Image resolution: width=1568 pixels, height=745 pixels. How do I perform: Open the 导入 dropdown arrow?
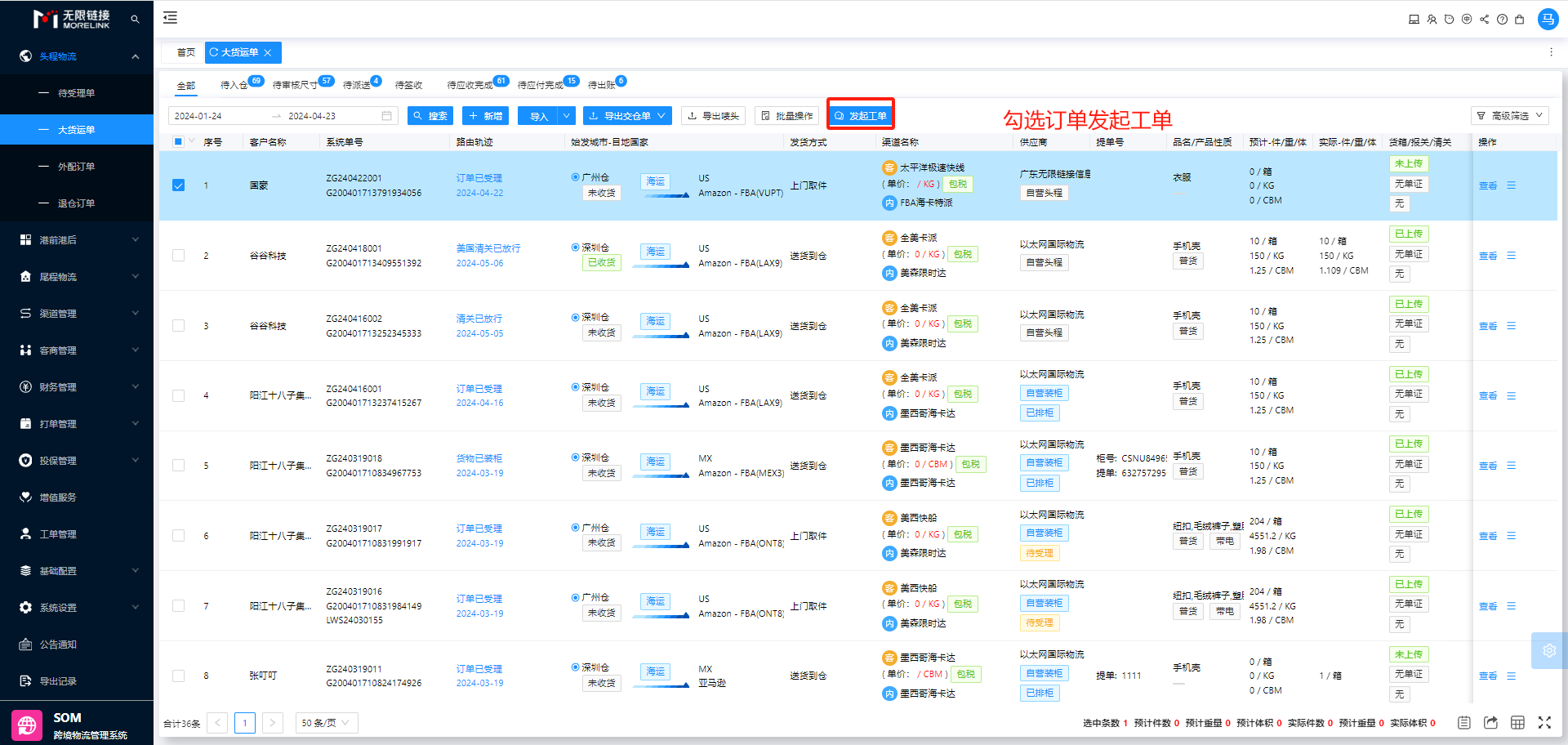pyautogui.click(x=567, y=116)
